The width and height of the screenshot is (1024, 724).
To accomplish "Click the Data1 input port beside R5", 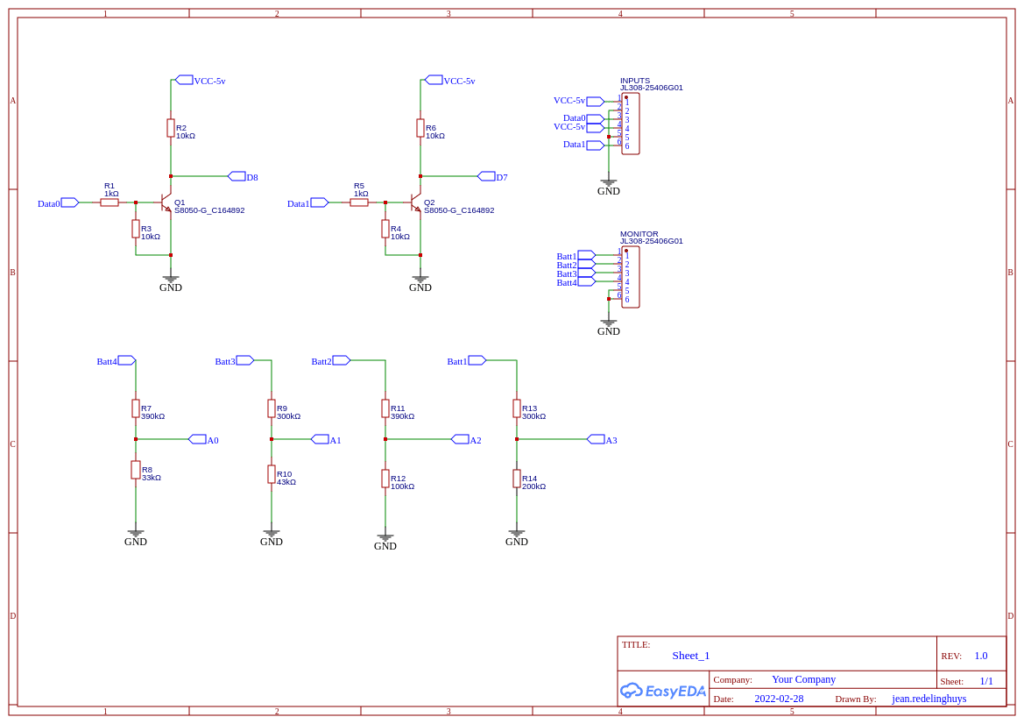I will coord(319,203).
